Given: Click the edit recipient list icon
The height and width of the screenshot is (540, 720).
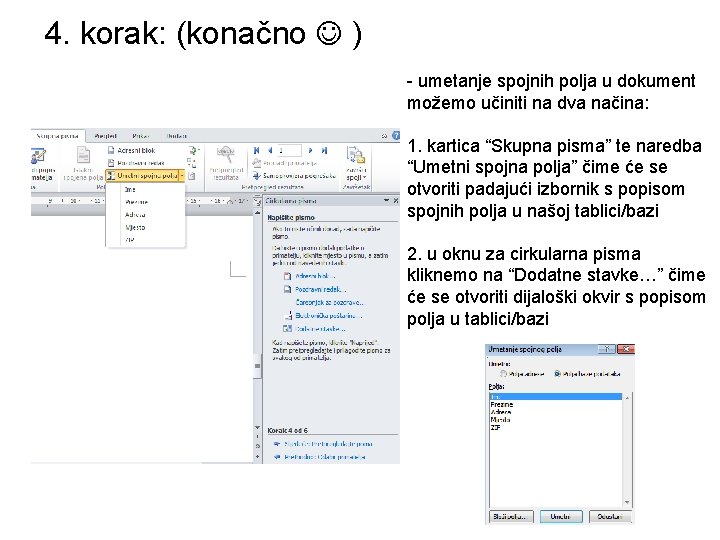Looking at the screenshot, I should 40,156.
